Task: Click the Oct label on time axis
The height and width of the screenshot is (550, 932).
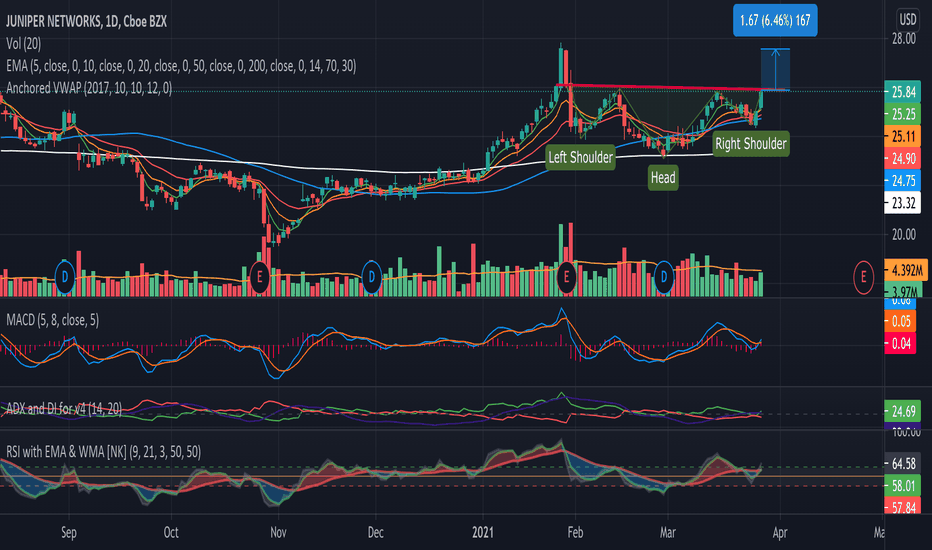Action: pyautogui.click(x=171, y=532)
